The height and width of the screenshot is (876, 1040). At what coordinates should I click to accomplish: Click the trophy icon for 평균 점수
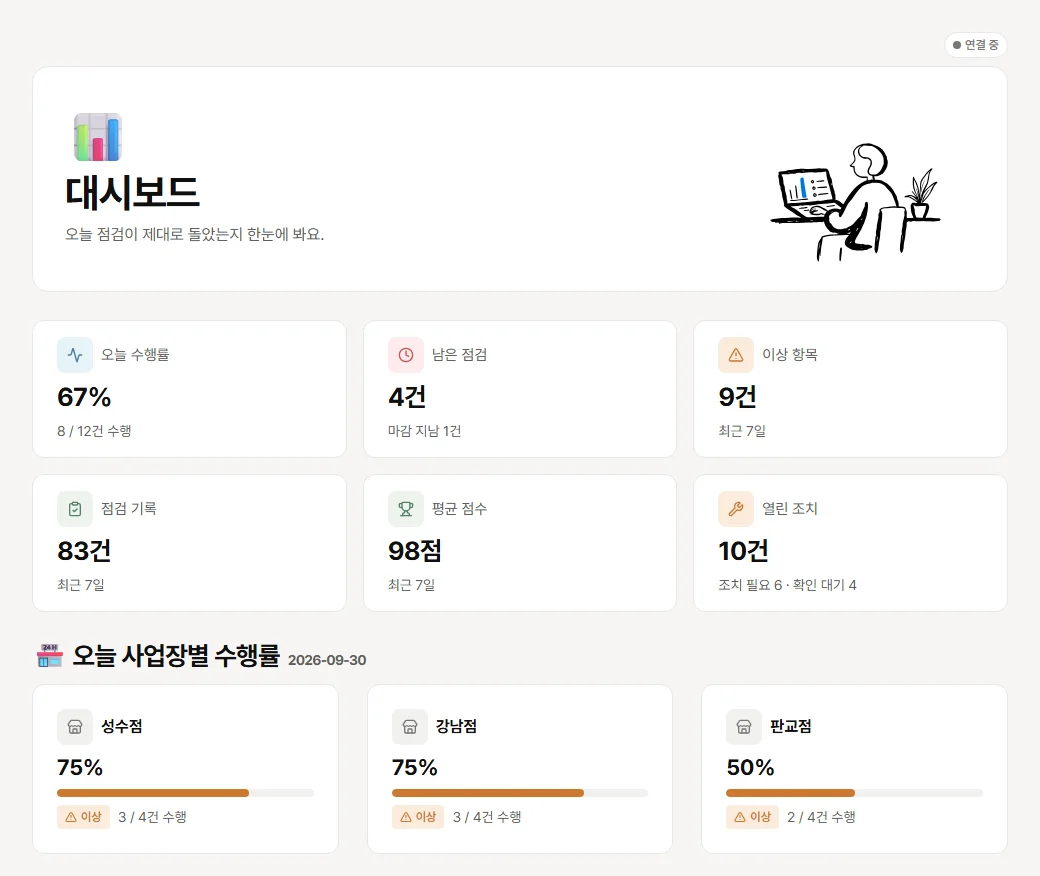(x=406, y=509)
